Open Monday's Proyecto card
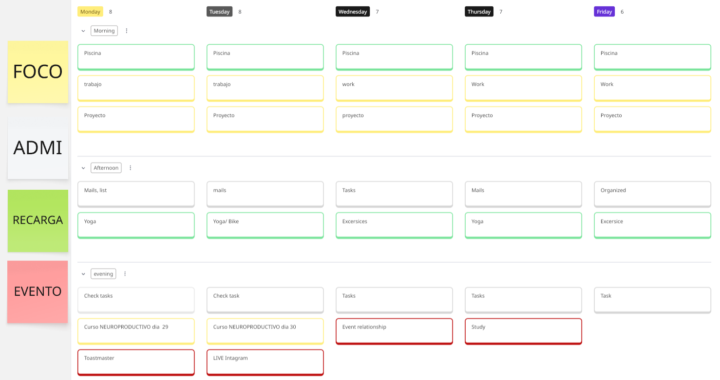The width and height of the screenshot is (720, 380). (136, 119)
